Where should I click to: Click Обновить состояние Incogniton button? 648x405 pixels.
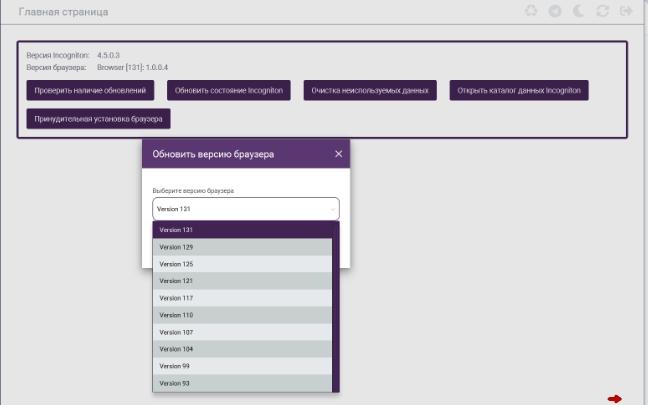(x=229, y=90)
